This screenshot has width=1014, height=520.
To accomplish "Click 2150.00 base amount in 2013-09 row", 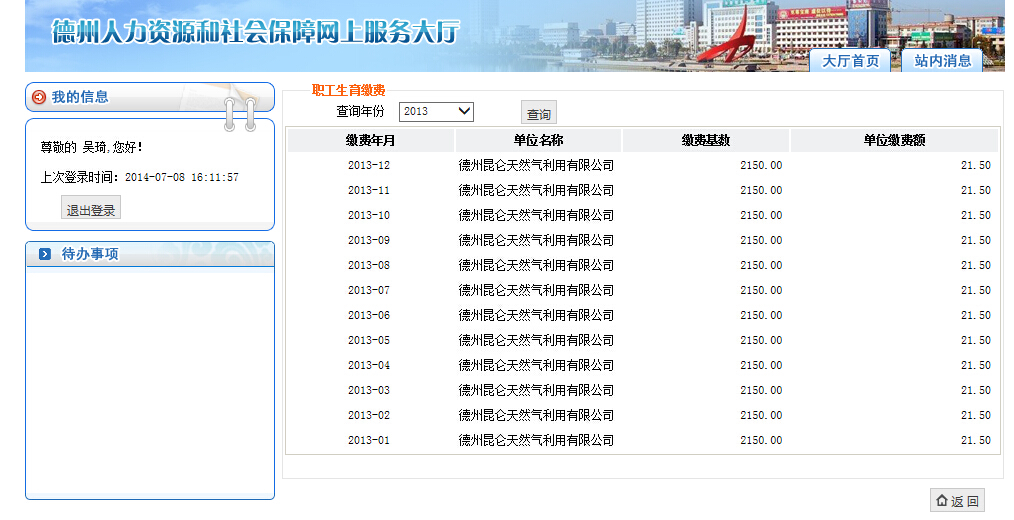I will pyautogui.click(x=760, y=241).
